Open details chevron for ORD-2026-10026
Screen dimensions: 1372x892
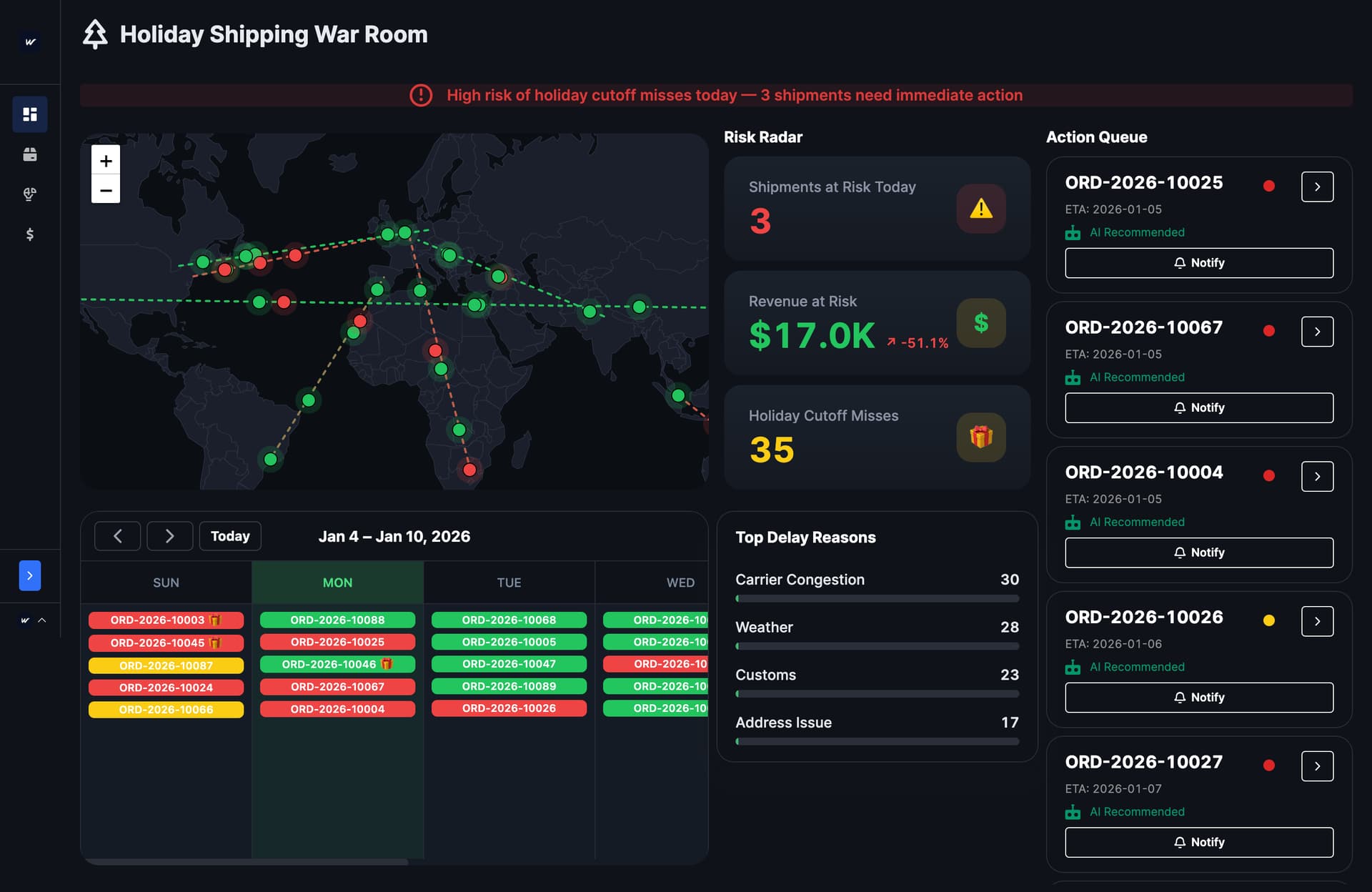[1317, 621]
